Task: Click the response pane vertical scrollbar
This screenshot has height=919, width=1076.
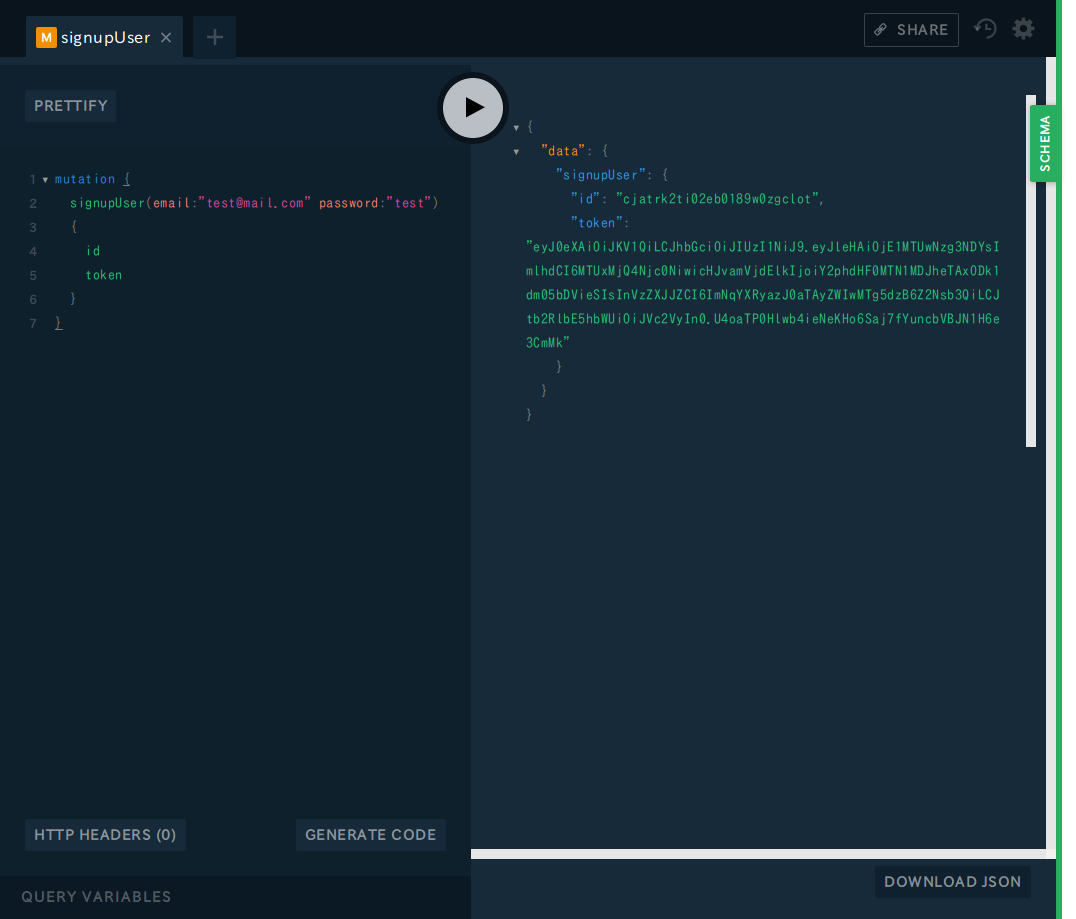Action: tap(1030, 300)
